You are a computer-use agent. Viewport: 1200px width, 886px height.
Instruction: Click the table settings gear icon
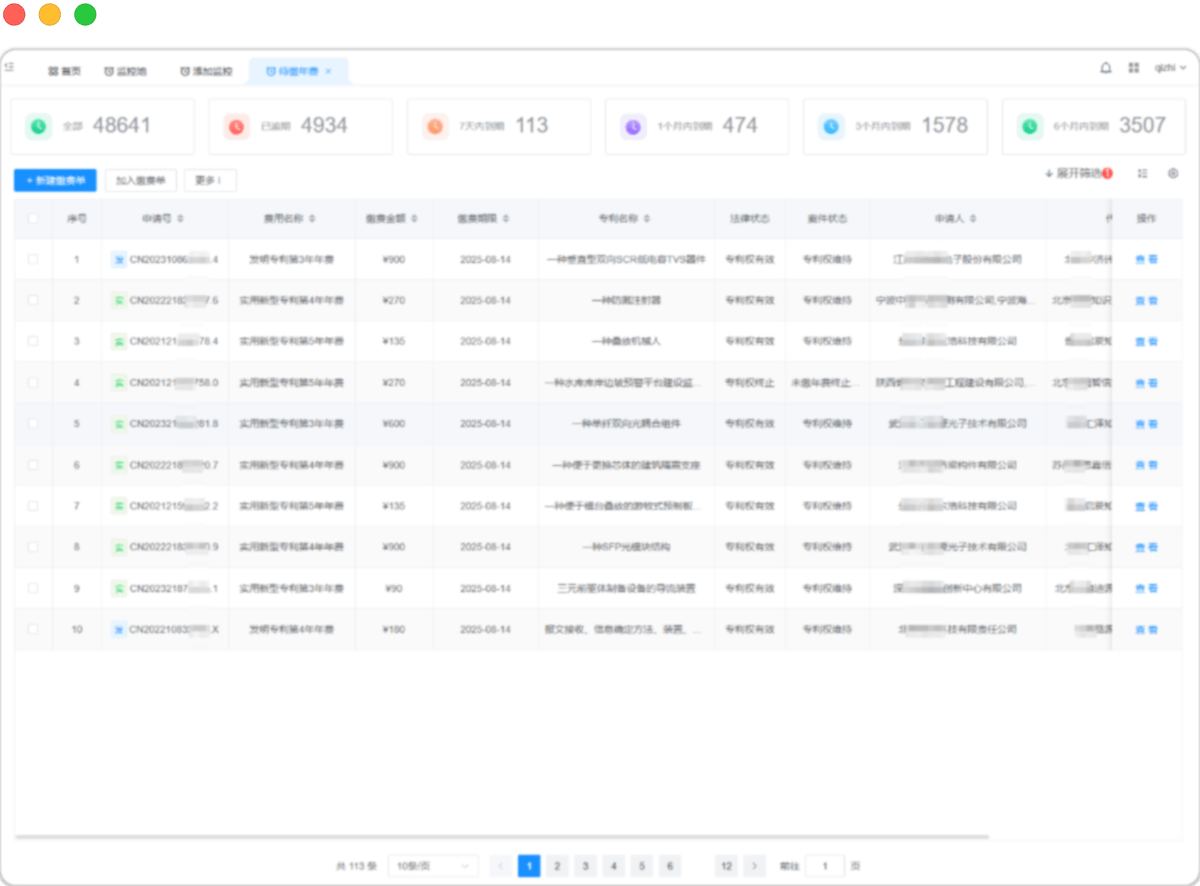pyautogui.click(x=1173, y=173)
